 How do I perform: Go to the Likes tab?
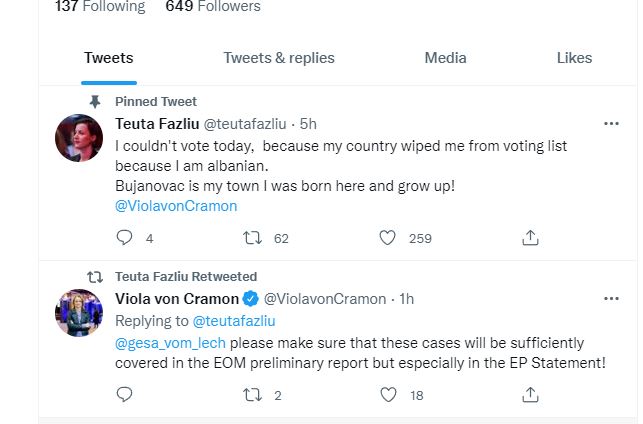click(x=574, y=58)
